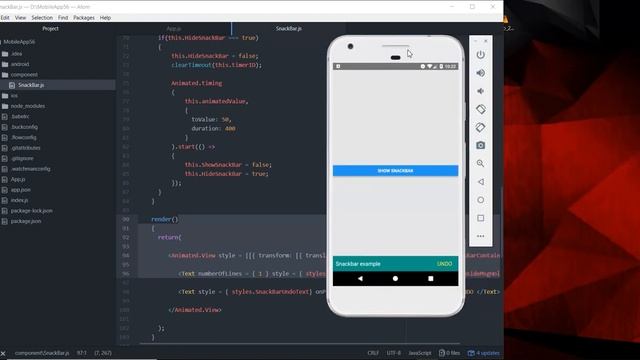Expand the ios folder
Viewport: 640px width, 360px height.
[x=14, y=96]
